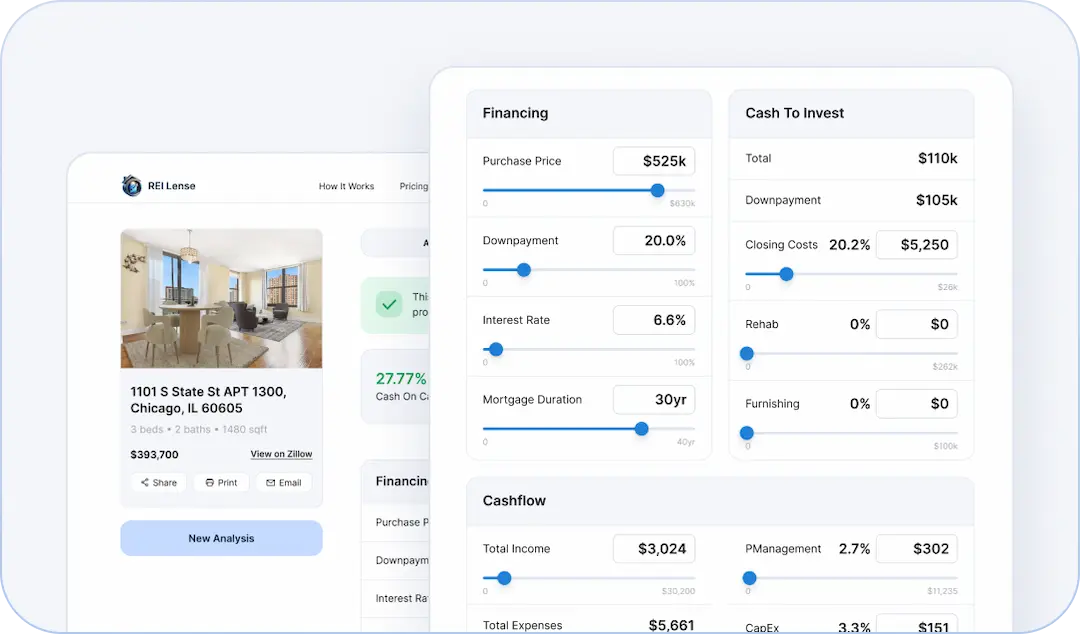Click the PManagement $302 field
This screenshot has height=634, width=1080.
(917, 549)
